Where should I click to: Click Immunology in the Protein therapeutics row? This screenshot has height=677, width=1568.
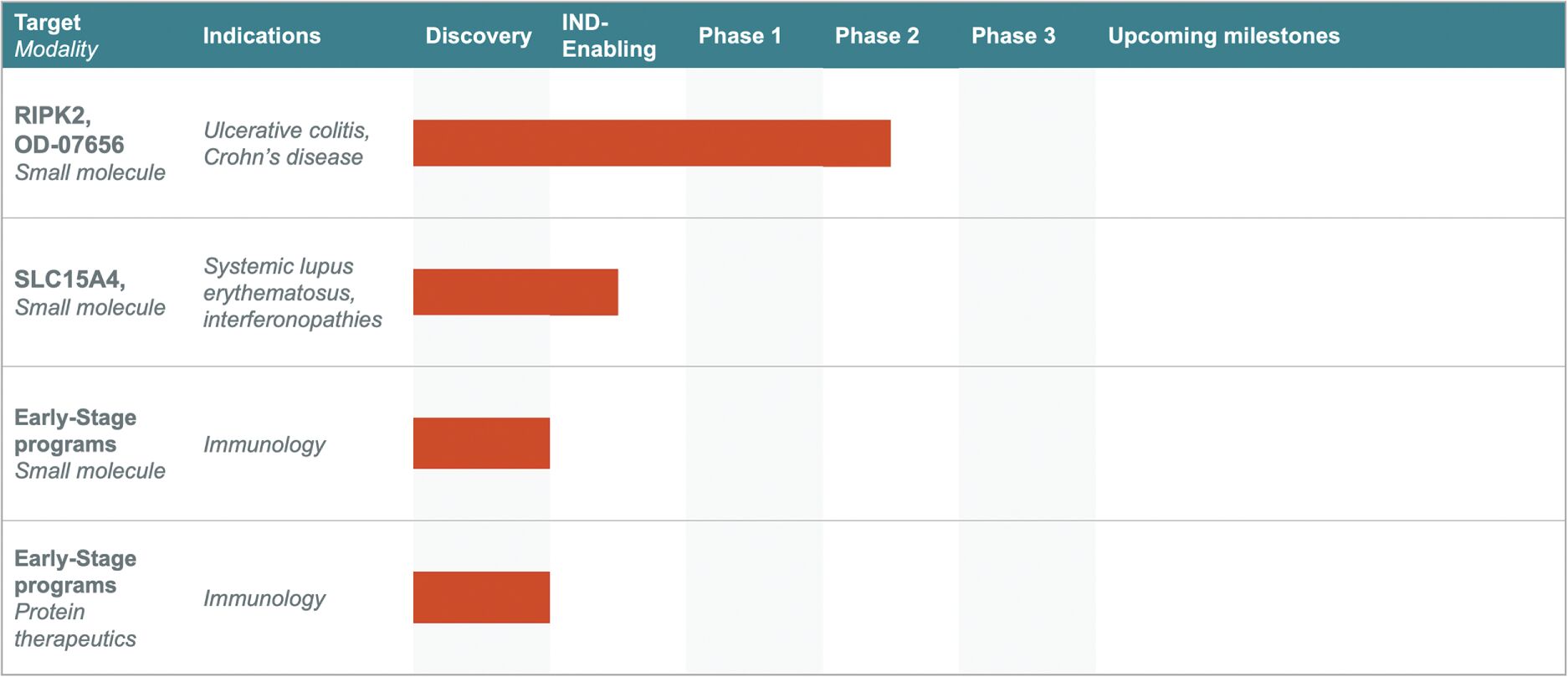[x=264, y=598]
